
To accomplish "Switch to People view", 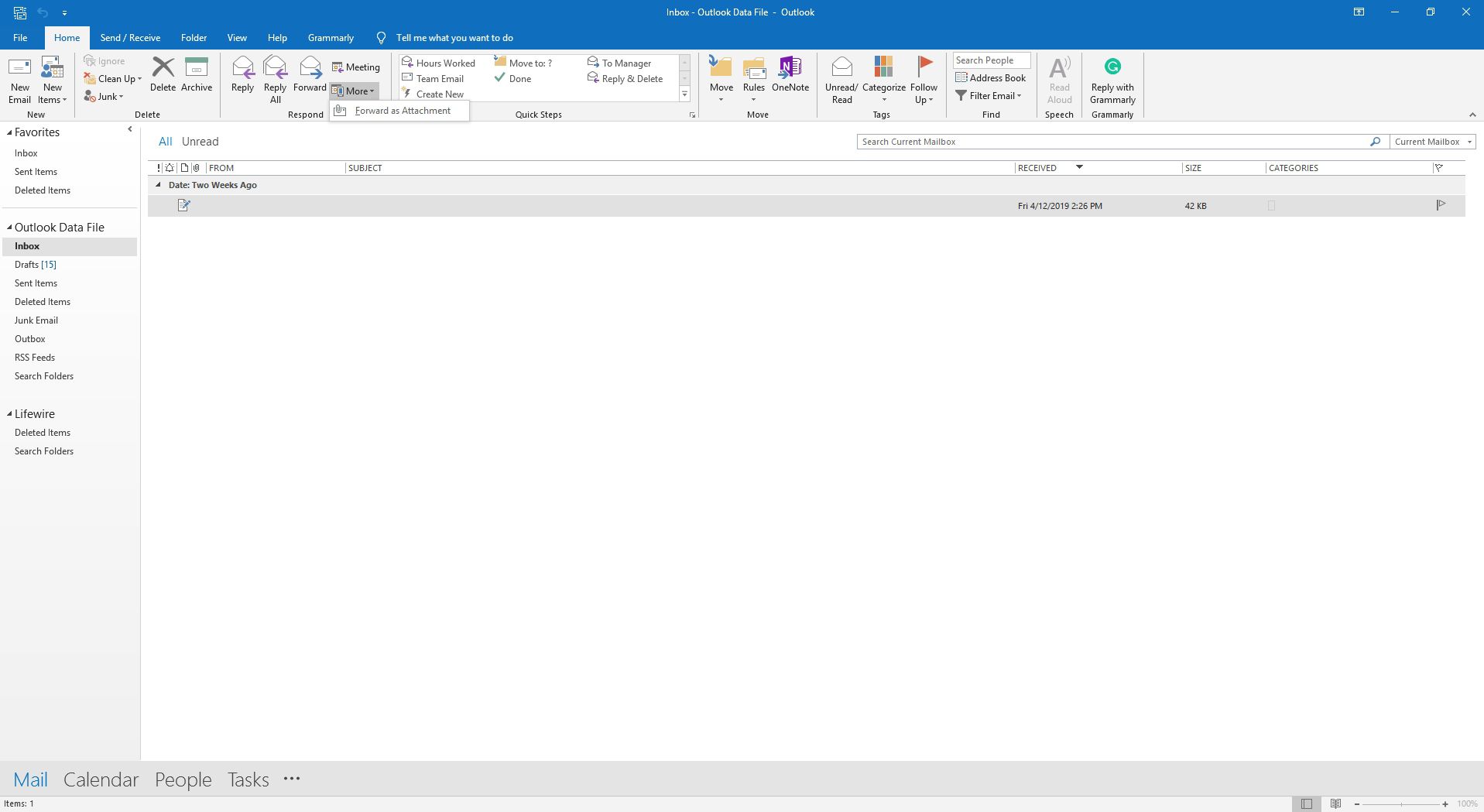I will click(183, 779).
